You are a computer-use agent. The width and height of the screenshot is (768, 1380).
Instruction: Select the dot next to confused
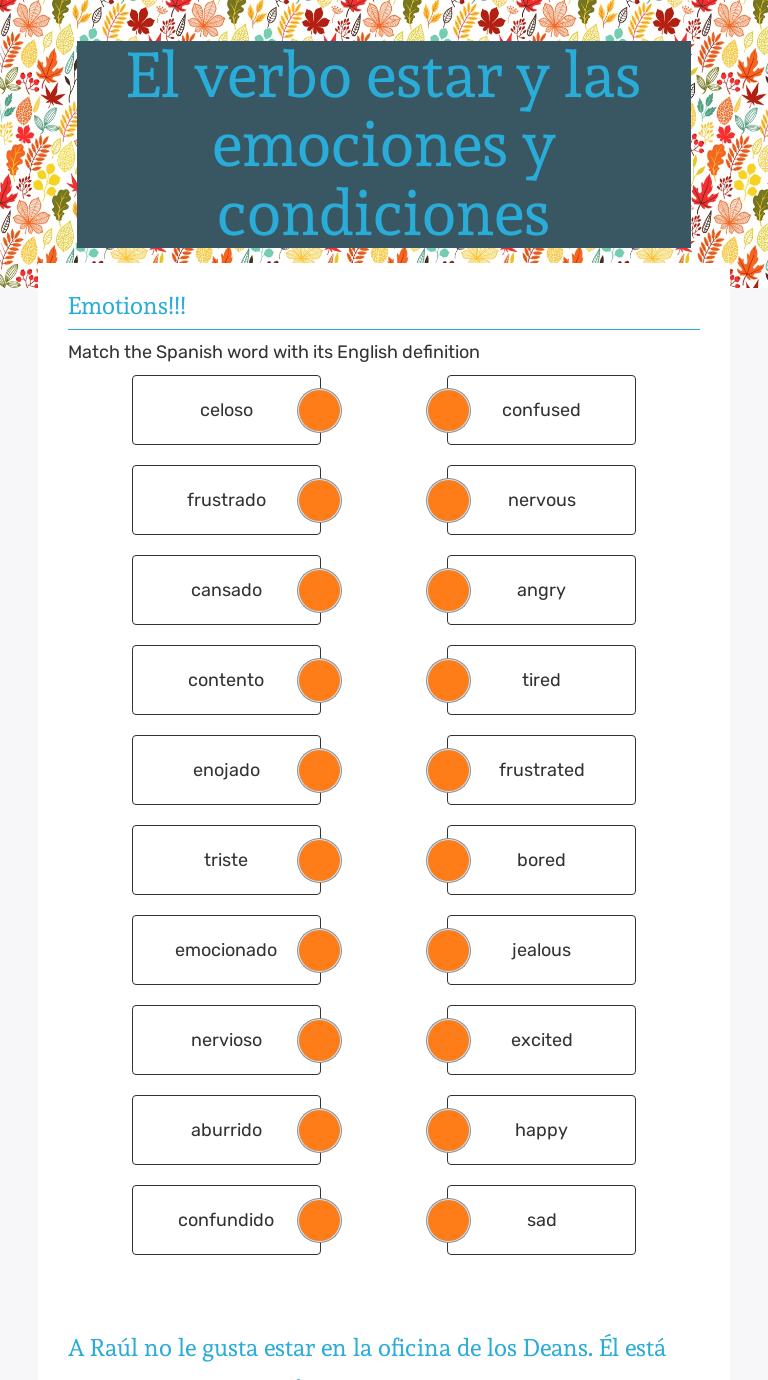tap(448, 410)
